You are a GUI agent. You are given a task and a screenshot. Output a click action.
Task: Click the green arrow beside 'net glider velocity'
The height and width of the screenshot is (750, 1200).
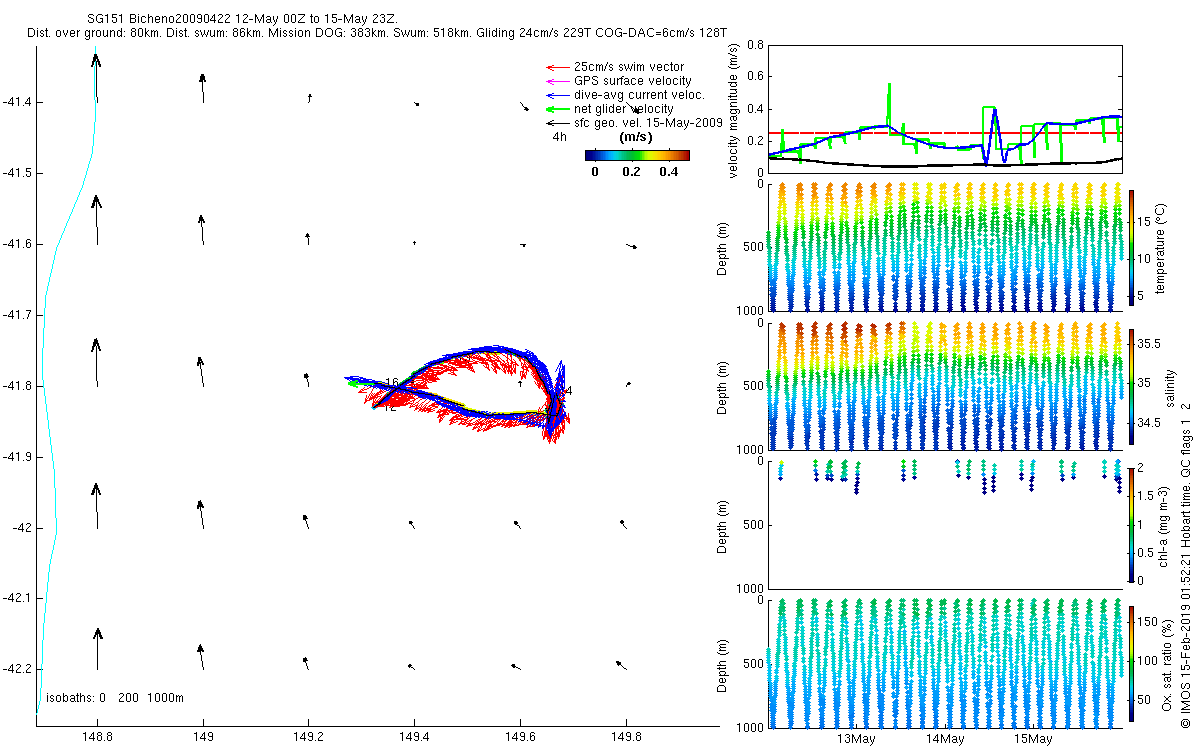[557, 109]
